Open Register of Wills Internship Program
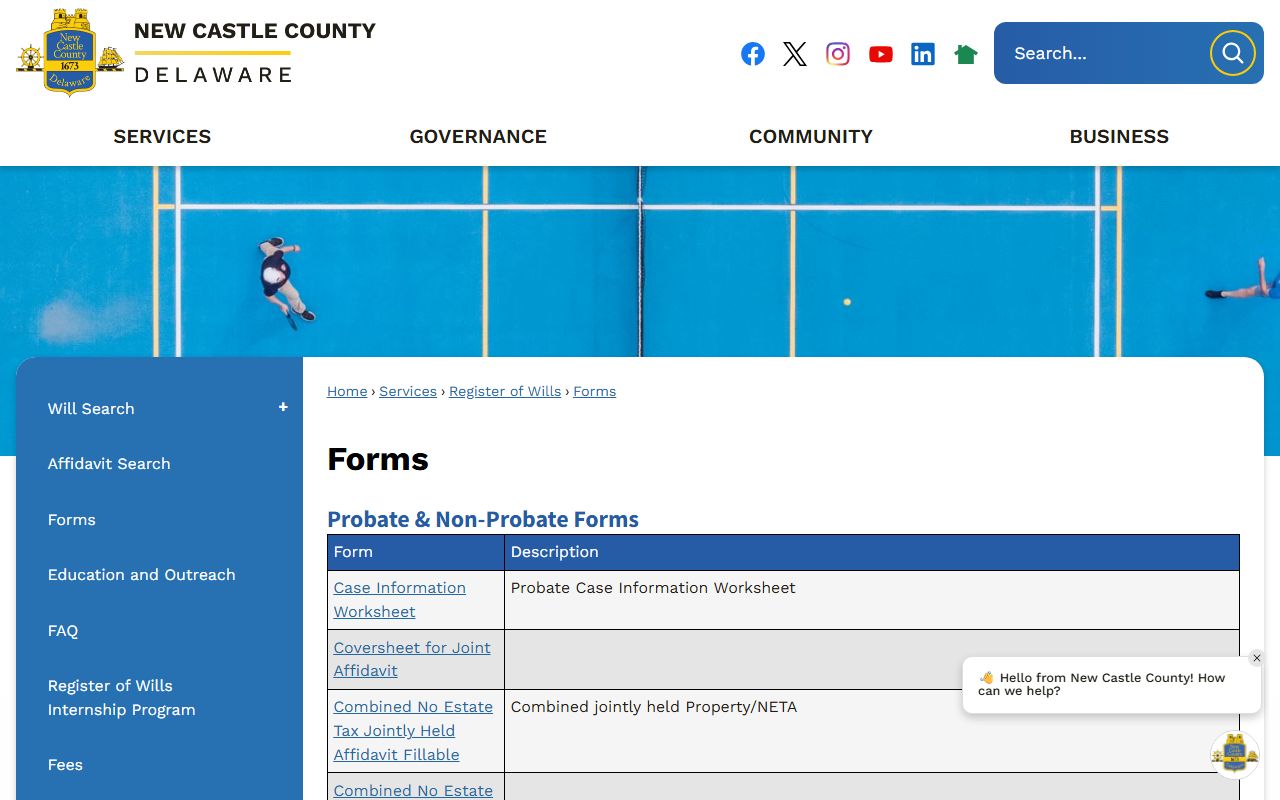The image size is (1280, 800). click(x=122, y=698)
